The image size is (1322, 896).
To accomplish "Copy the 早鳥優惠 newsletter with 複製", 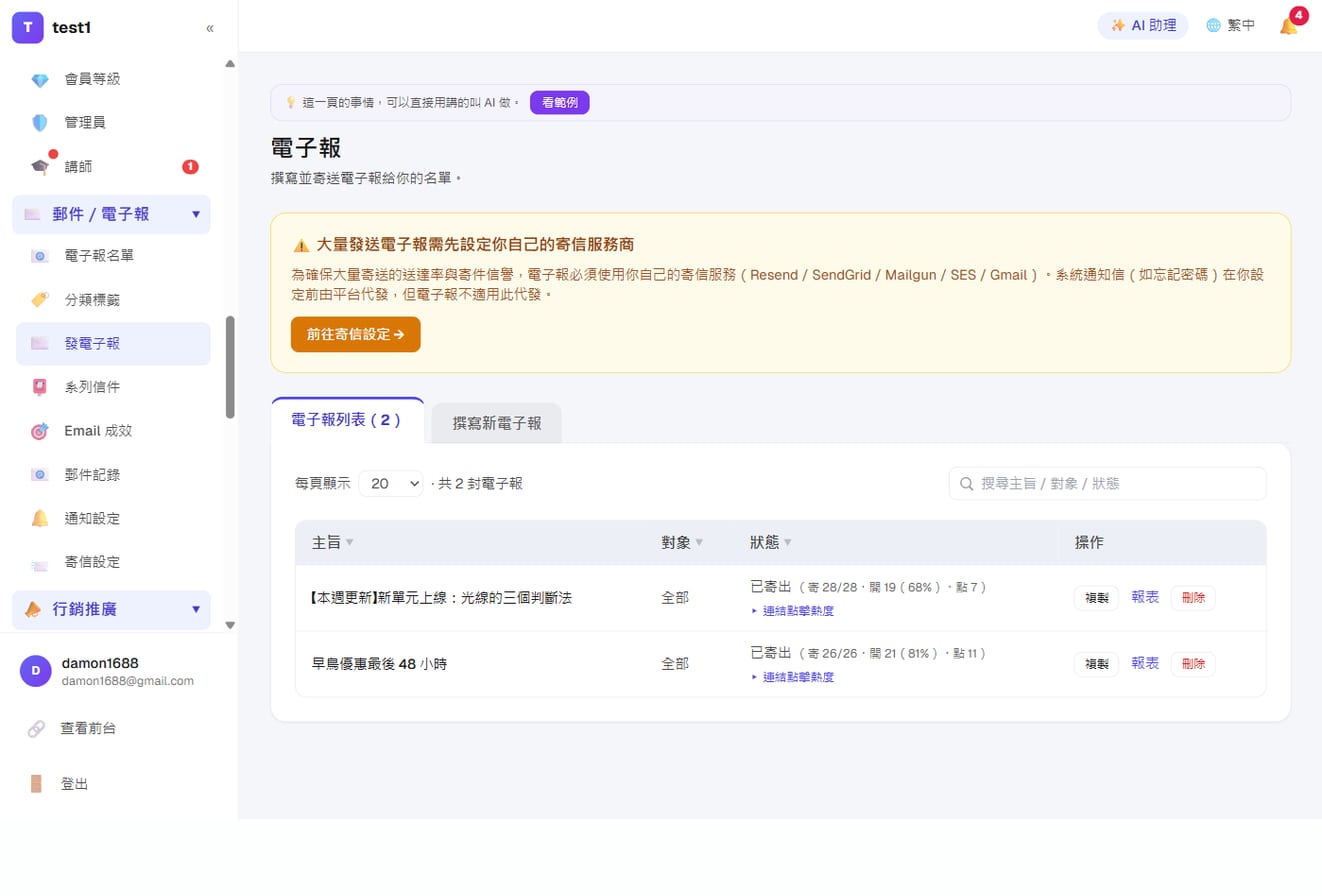I will (x=1096, y=664).
